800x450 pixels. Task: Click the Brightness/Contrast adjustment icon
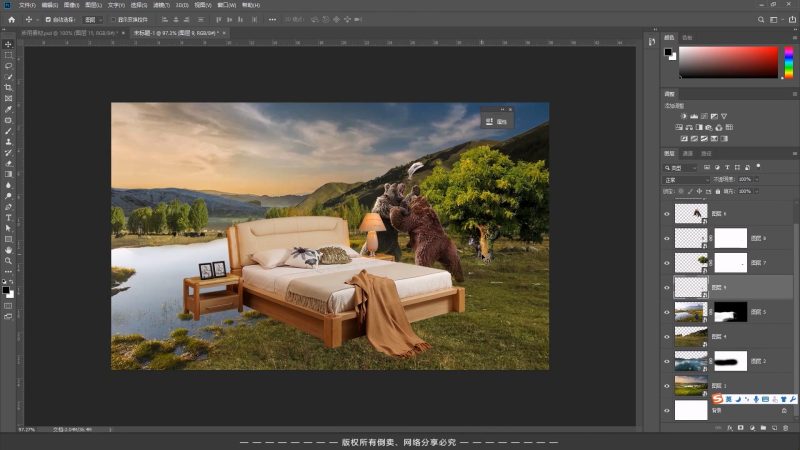coord(683,116)
